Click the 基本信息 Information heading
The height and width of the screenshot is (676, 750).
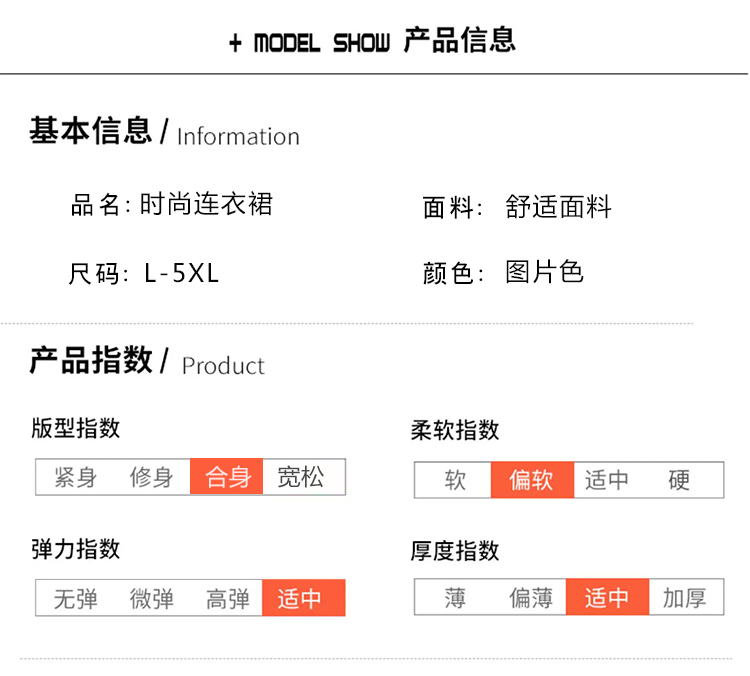pos(165,132)
